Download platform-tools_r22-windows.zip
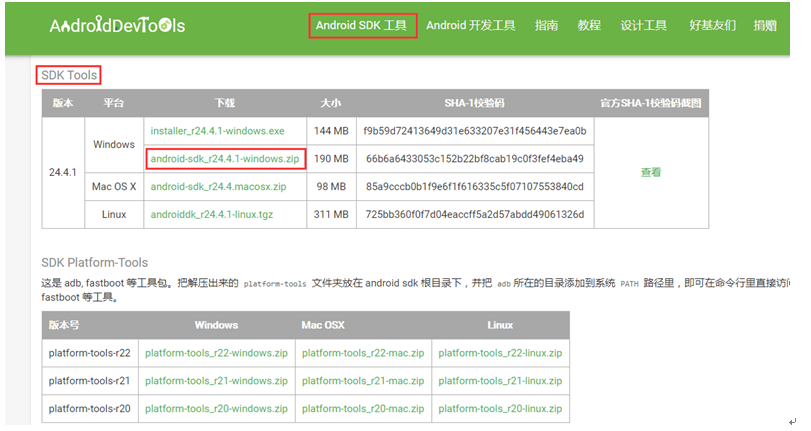The height and width of the screenshot is (431, 811). [216, 353]
